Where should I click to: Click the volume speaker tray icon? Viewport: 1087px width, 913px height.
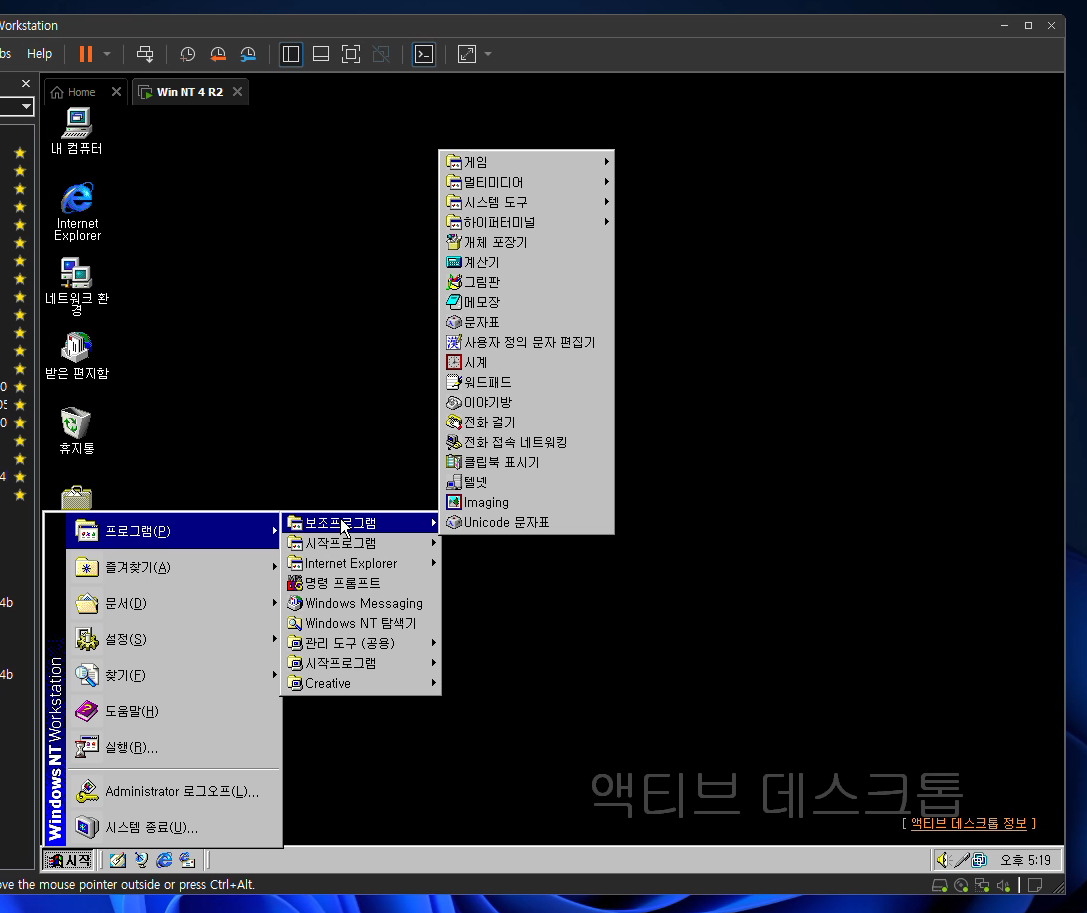(x=943, y=860)
